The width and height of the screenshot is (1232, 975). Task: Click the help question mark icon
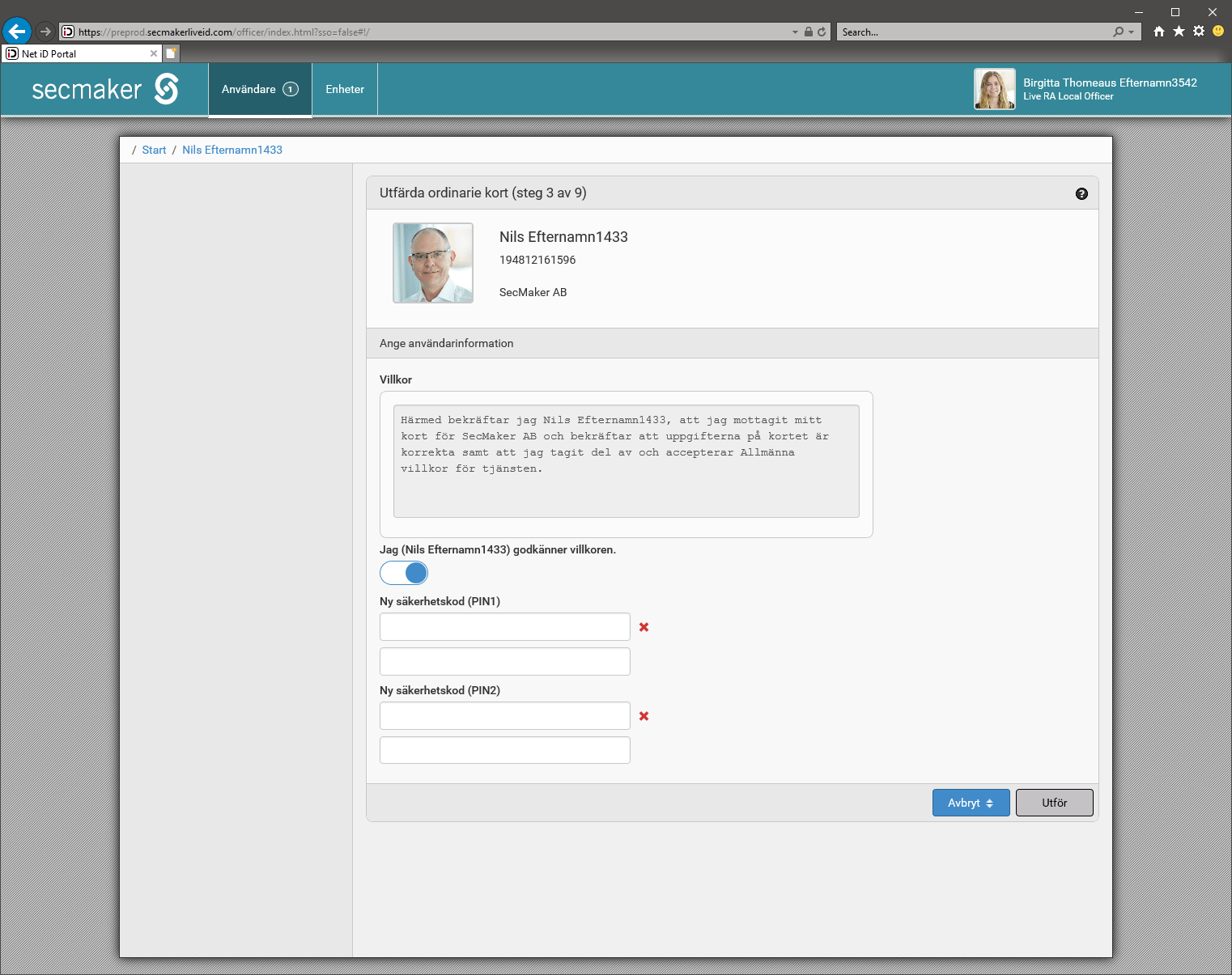[1081, 193]
